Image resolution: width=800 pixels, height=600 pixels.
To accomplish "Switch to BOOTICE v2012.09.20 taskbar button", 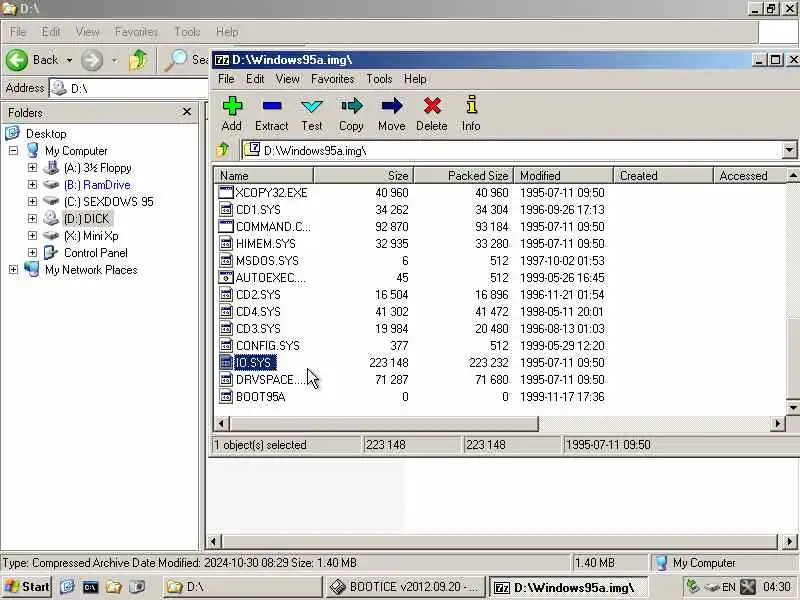I will [x=405, y=587].
